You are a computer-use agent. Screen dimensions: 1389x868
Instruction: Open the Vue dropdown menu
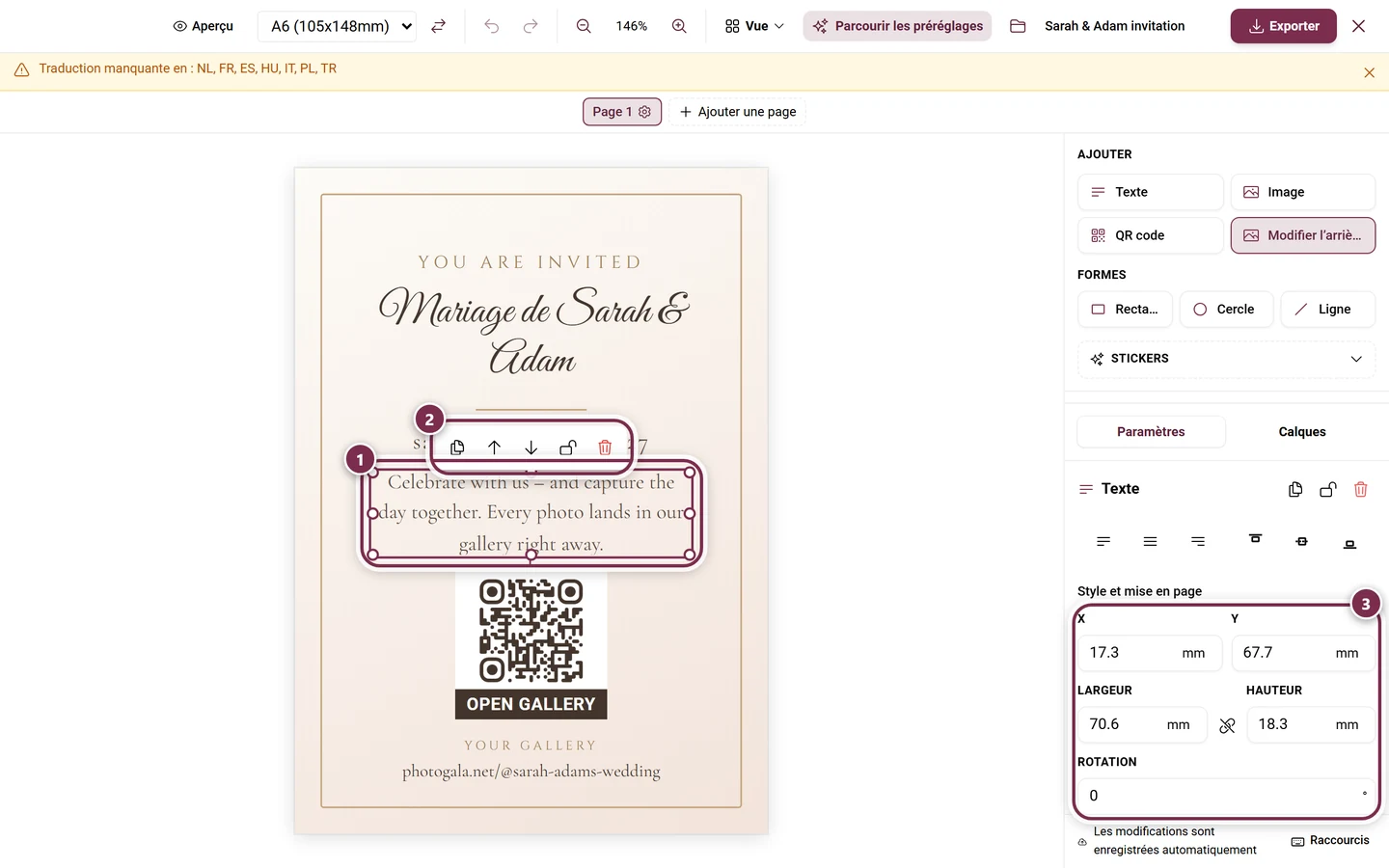point(754,26)
